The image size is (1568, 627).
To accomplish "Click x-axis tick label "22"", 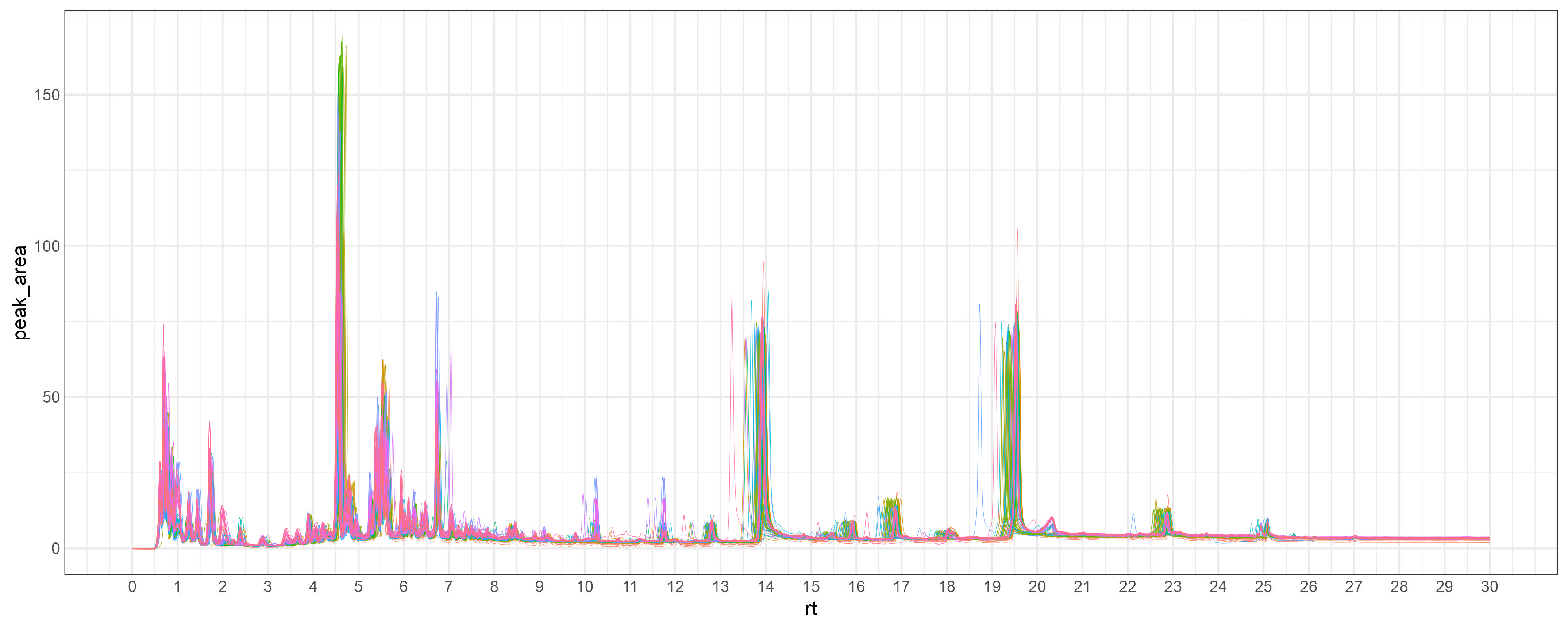I will point(1127,587).
